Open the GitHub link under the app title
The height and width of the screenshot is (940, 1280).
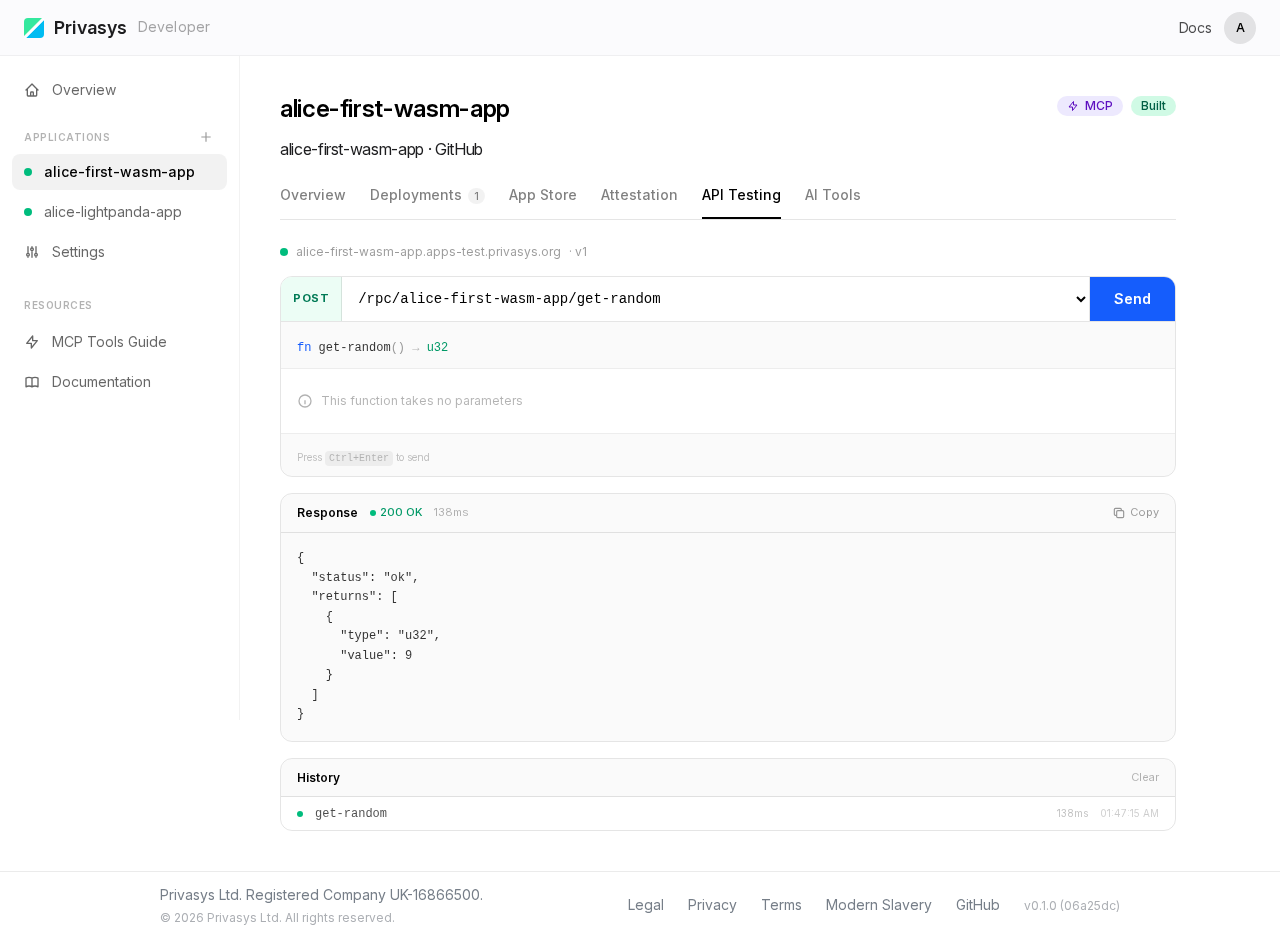tap(458, 149)
